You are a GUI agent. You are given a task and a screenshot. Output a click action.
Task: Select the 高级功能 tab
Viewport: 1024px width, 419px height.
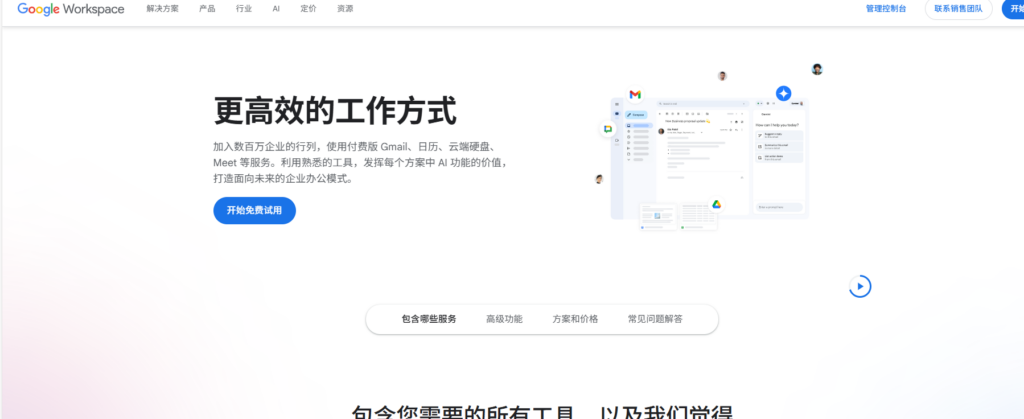(x=504, y=319)
